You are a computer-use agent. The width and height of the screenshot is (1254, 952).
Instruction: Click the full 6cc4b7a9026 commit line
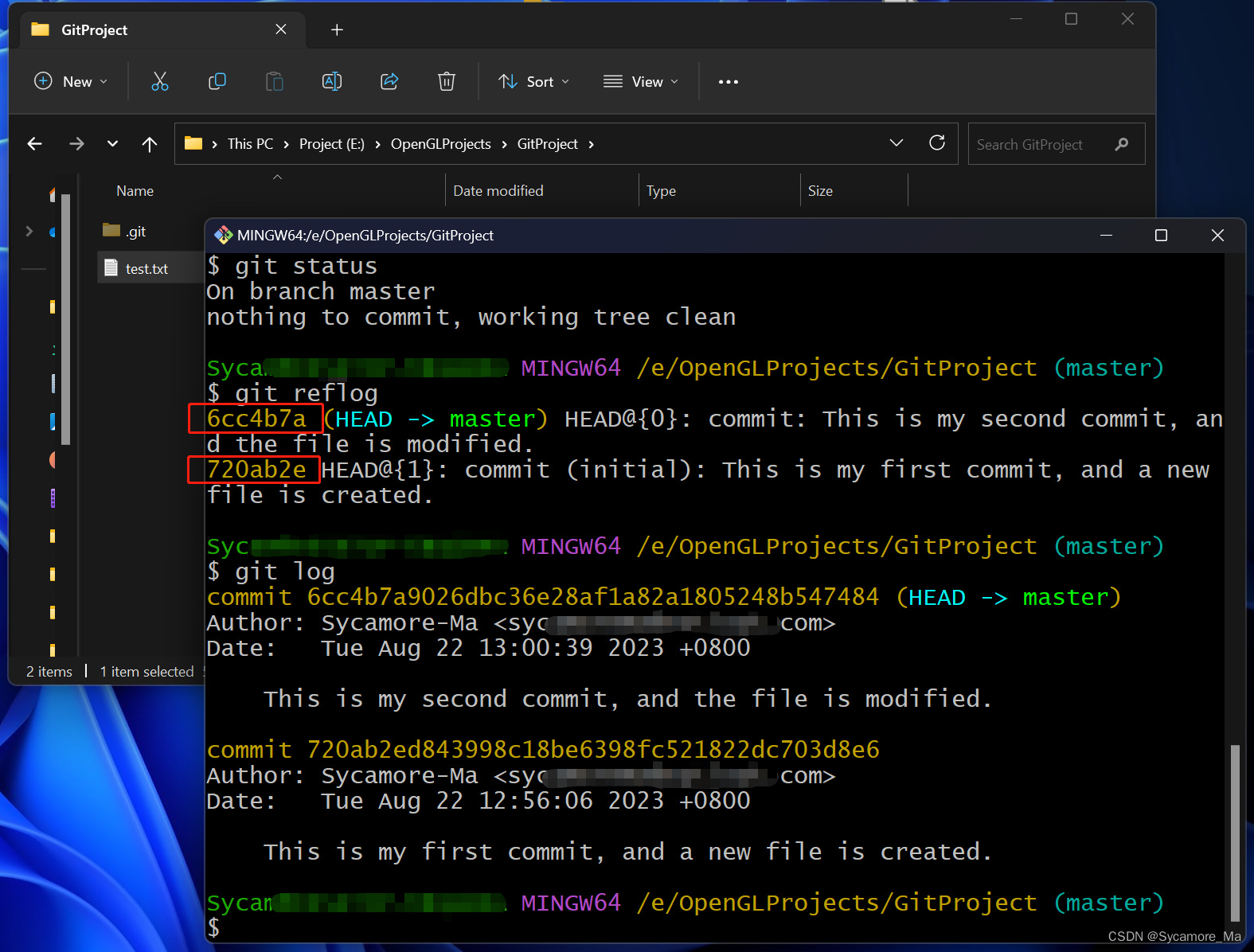664,597
